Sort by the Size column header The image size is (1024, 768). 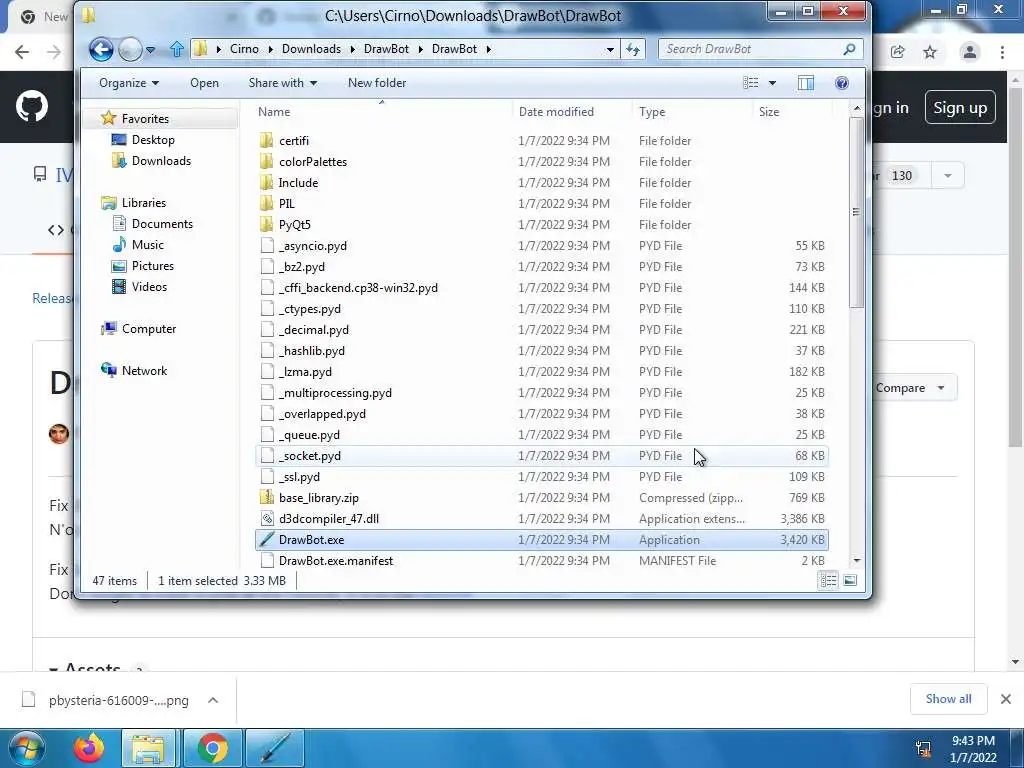792,112
